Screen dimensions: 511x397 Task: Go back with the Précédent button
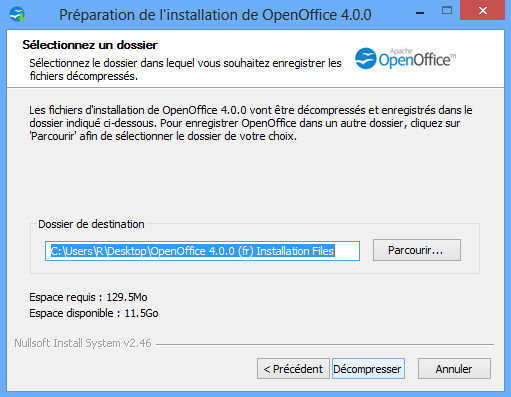pyautogui.click(x=293, y=369)
